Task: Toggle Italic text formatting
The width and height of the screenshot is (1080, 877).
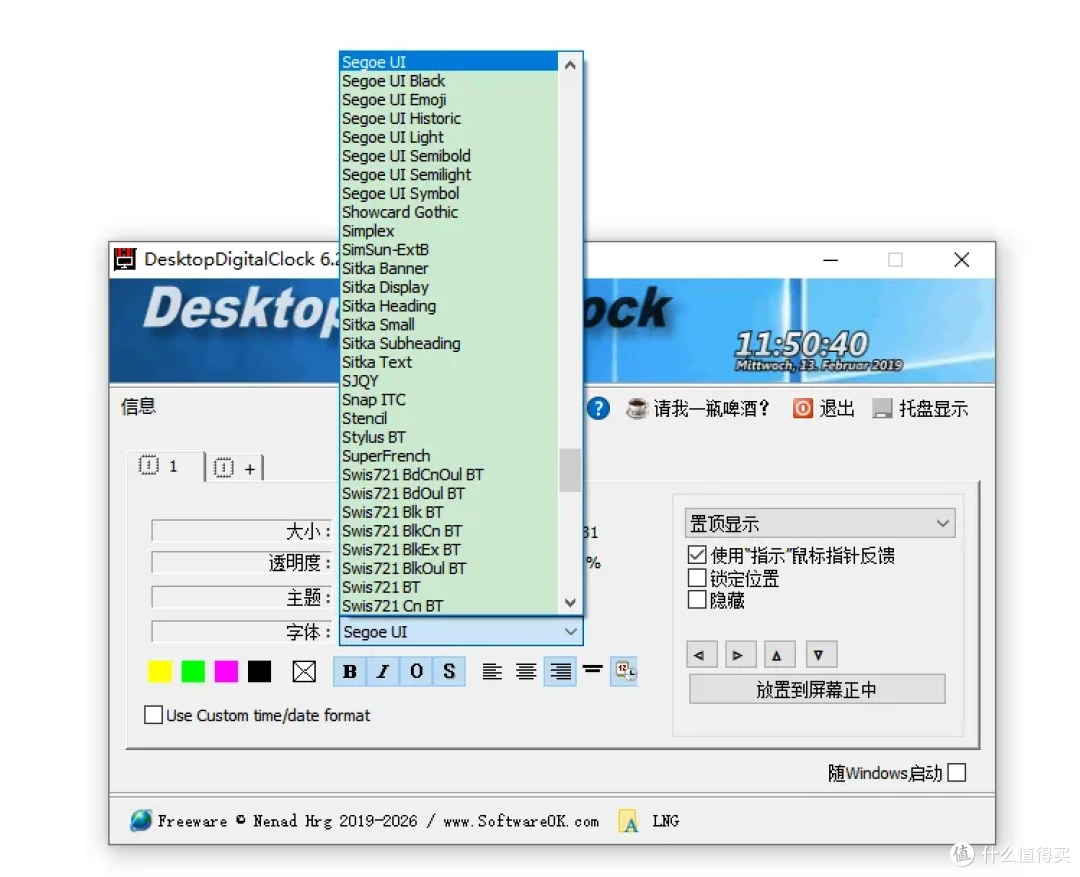Action: tap(383, 671)
